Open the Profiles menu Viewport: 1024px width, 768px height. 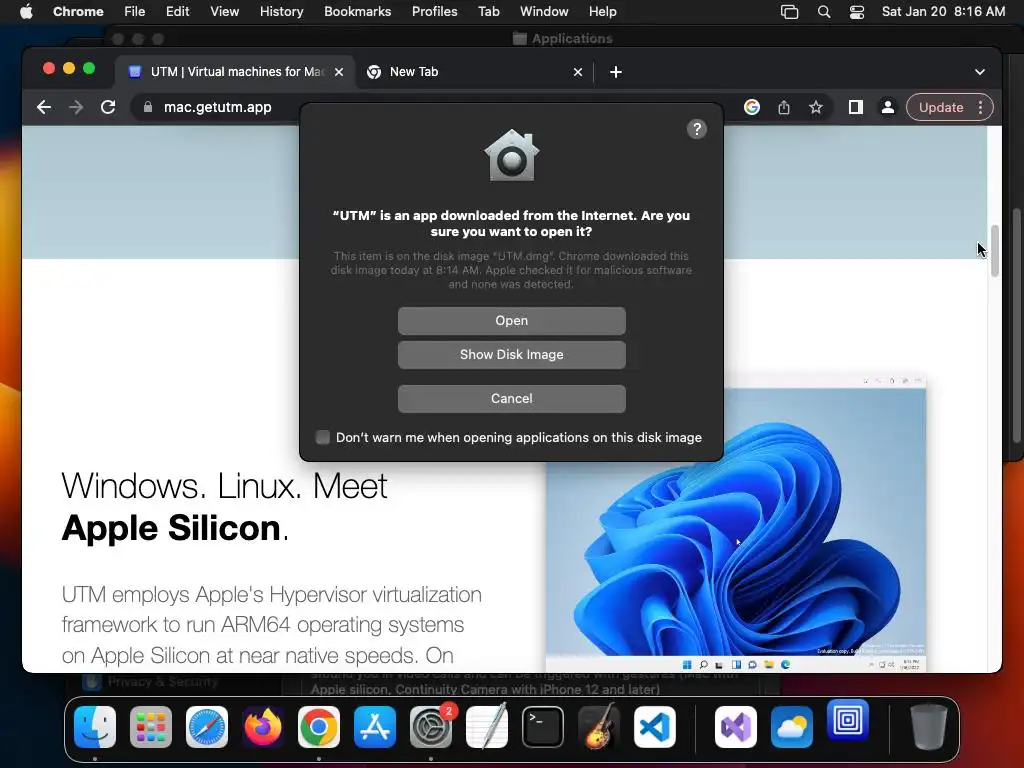(x=434, y=11)
